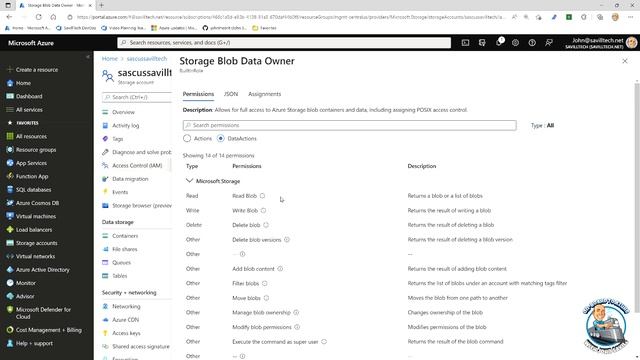
Task: Click the info icon next to Move blobs
Action: [x=266, y=298]
